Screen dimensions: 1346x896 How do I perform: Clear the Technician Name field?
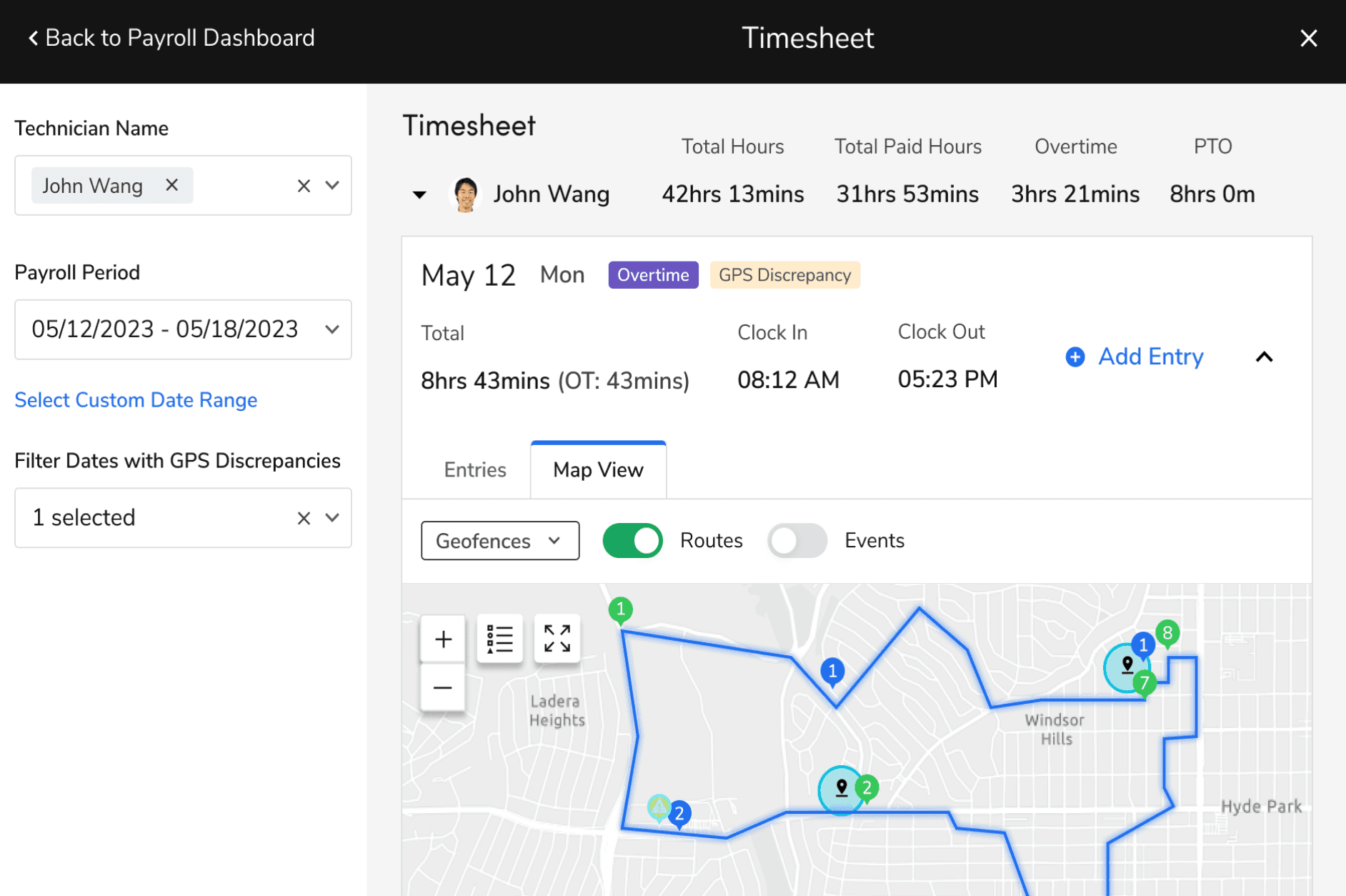click(x=304, y=186)
